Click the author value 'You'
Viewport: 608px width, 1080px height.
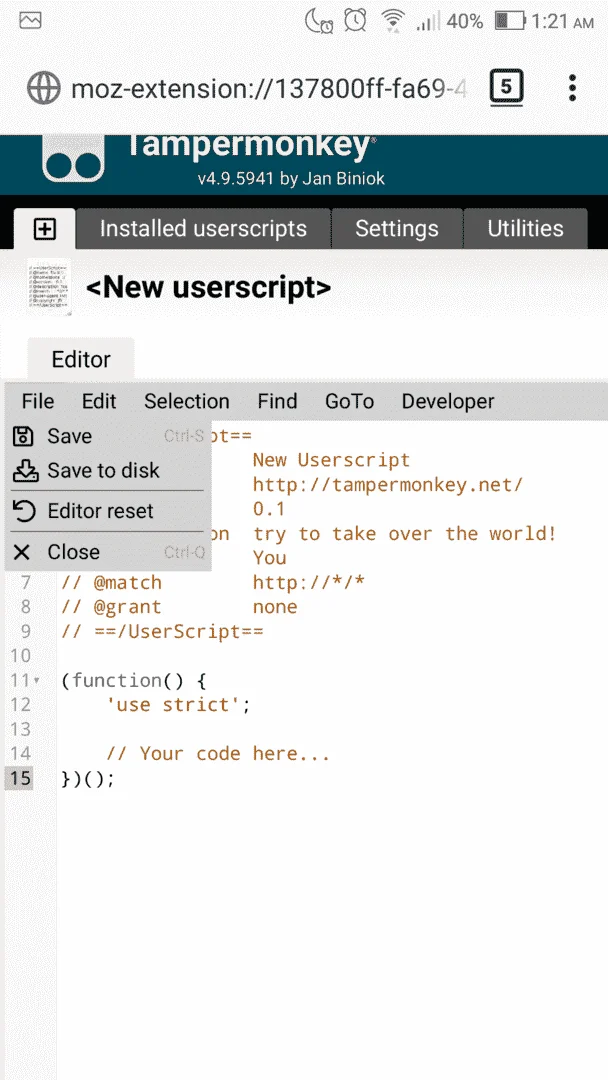[269, 558]
